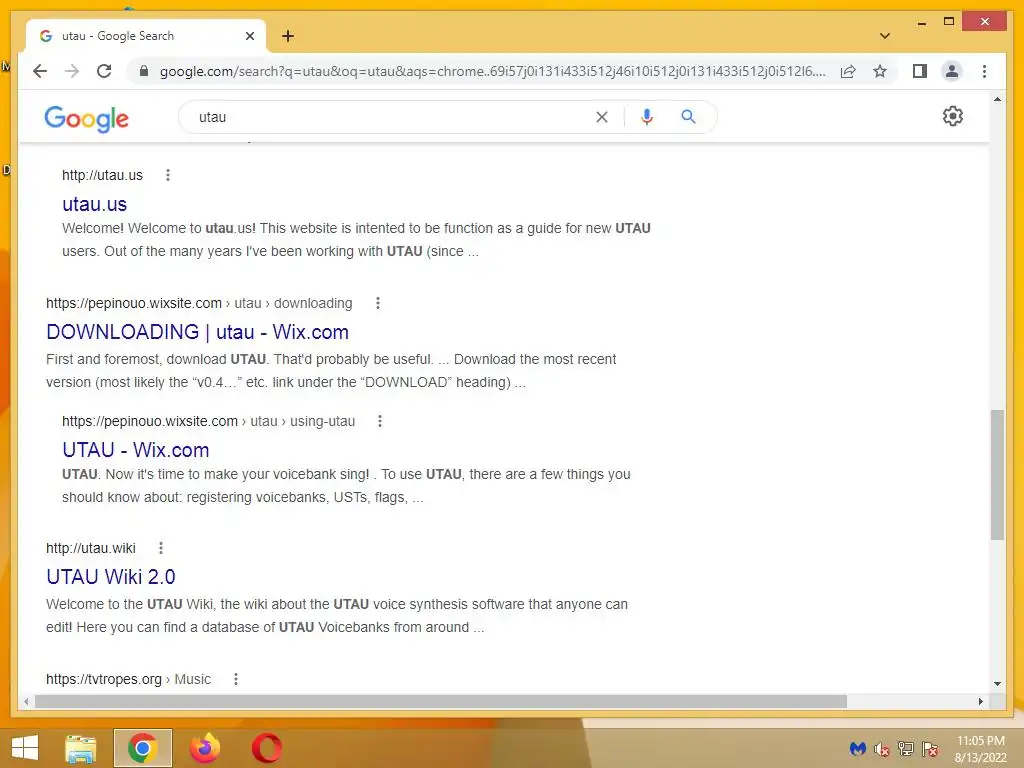Open the Action Center flag icon
The height and width of the screenshot is (768, 1024).
pyautogui.click(x=930, y=749)
